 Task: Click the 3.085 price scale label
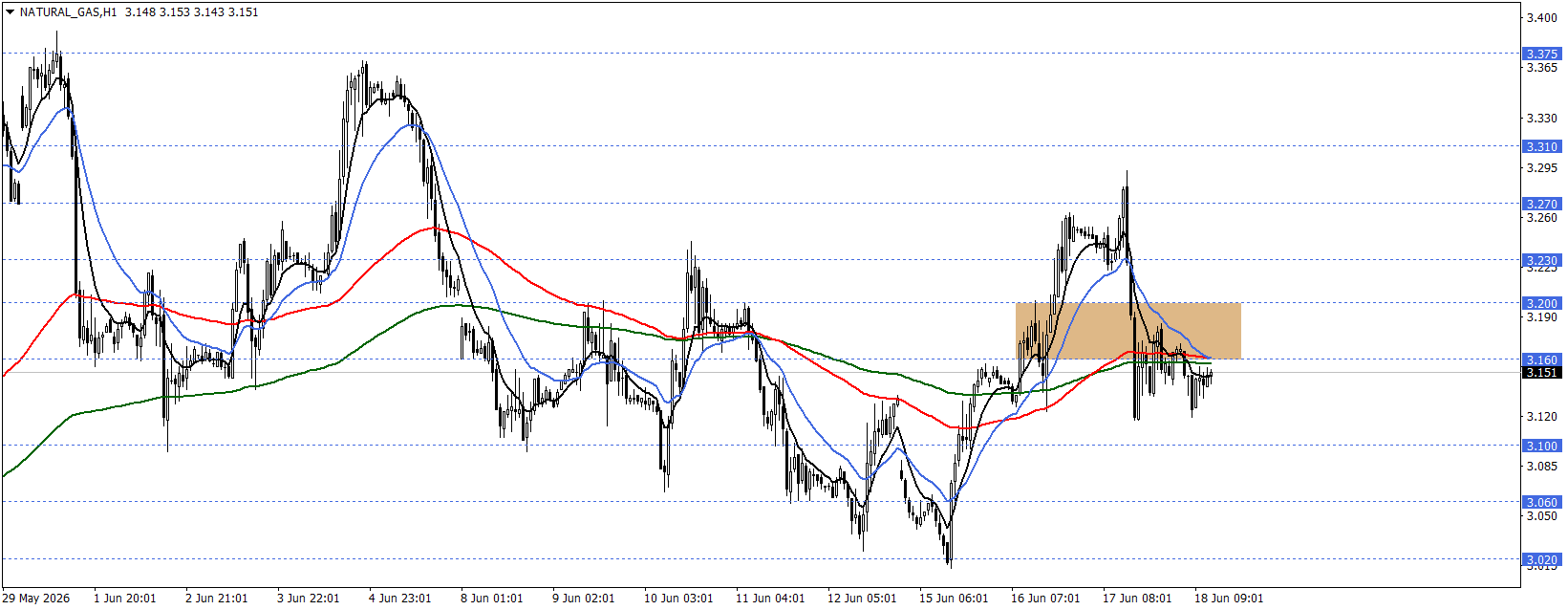[x=1541, y=467]
